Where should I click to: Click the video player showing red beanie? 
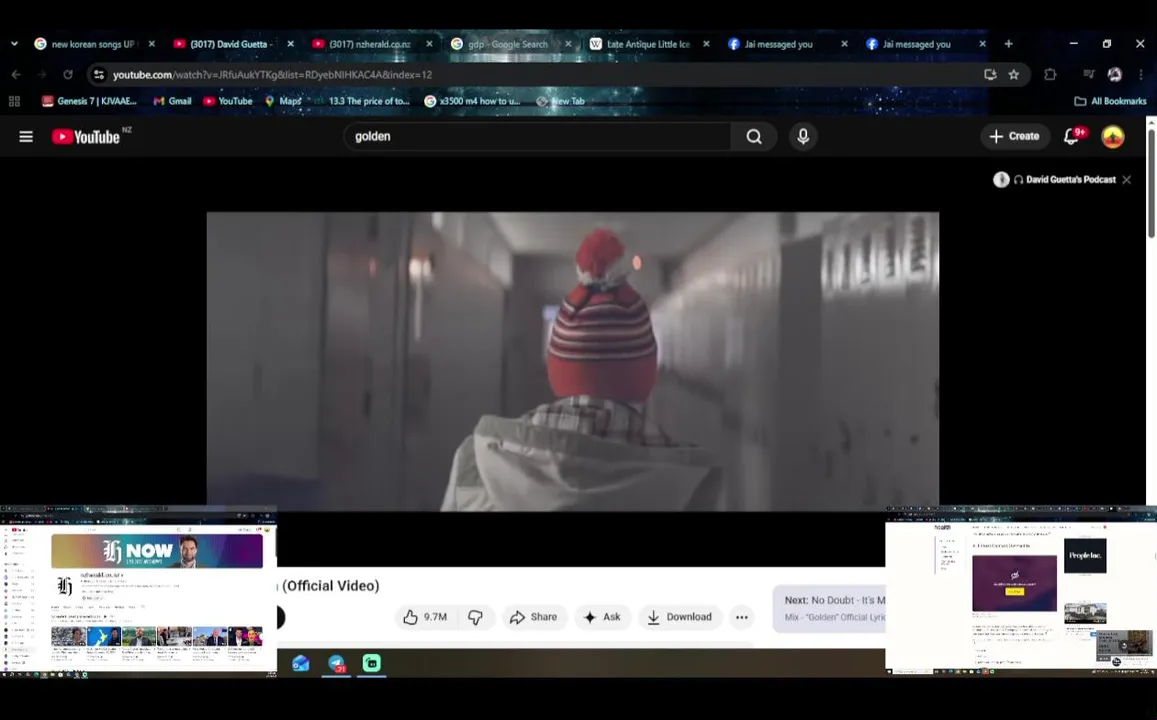573,361
